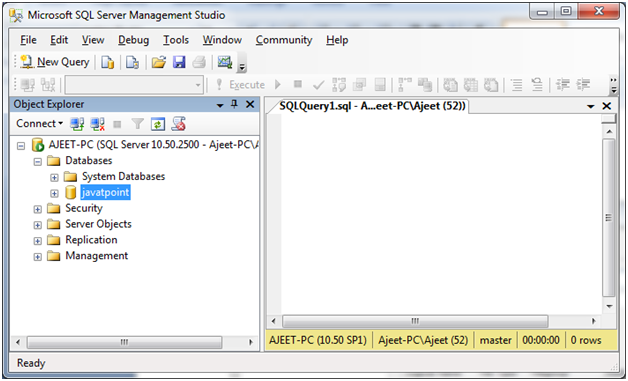628x381 pixels.
Task: Open the active files dropdown beside the tab
Action: pos(590,106)
